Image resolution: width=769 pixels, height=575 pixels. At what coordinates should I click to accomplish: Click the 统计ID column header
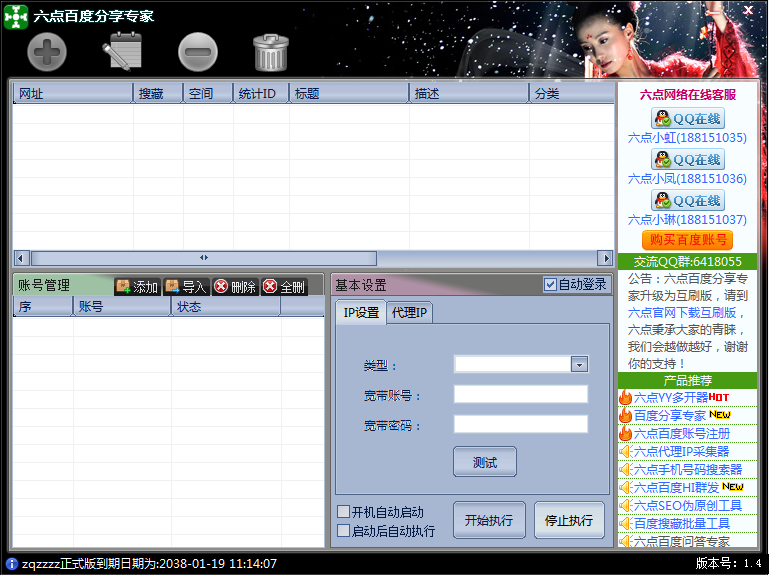261,93
